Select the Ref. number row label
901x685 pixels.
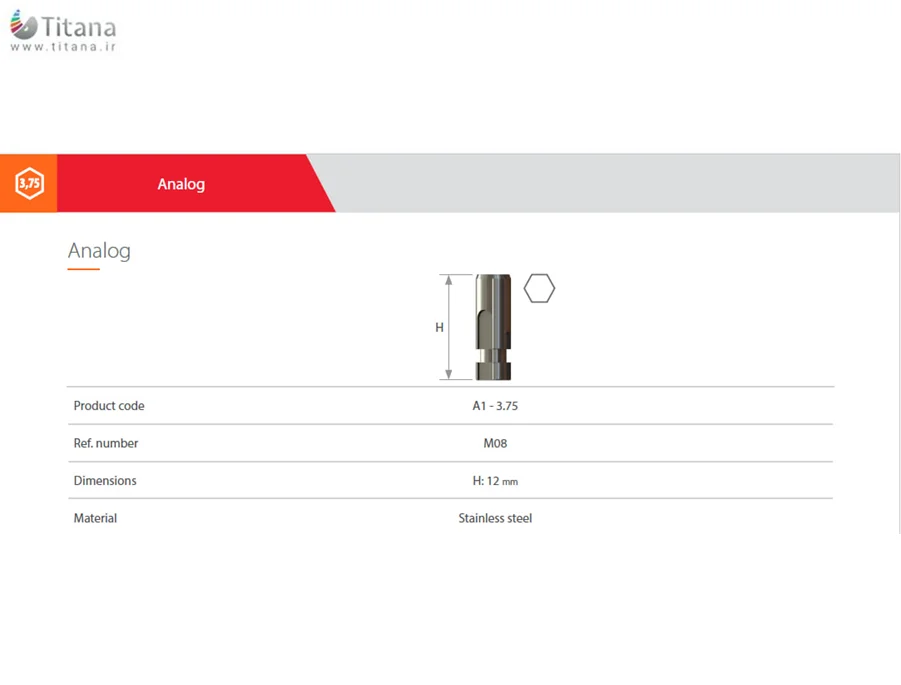106,443
